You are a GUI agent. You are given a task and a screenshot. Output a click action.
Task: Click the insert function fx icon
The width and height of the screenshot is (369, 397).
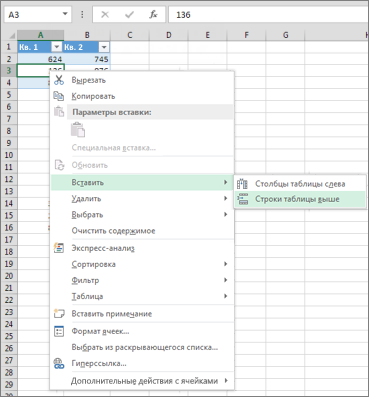[x=153, y=15]
